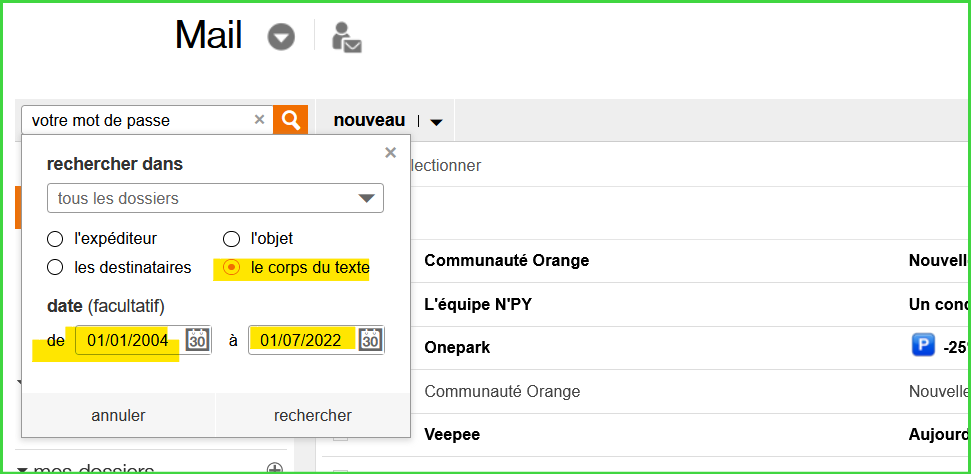Click the nouveau message tab
The image size is (971, 474).
(369, 120)
